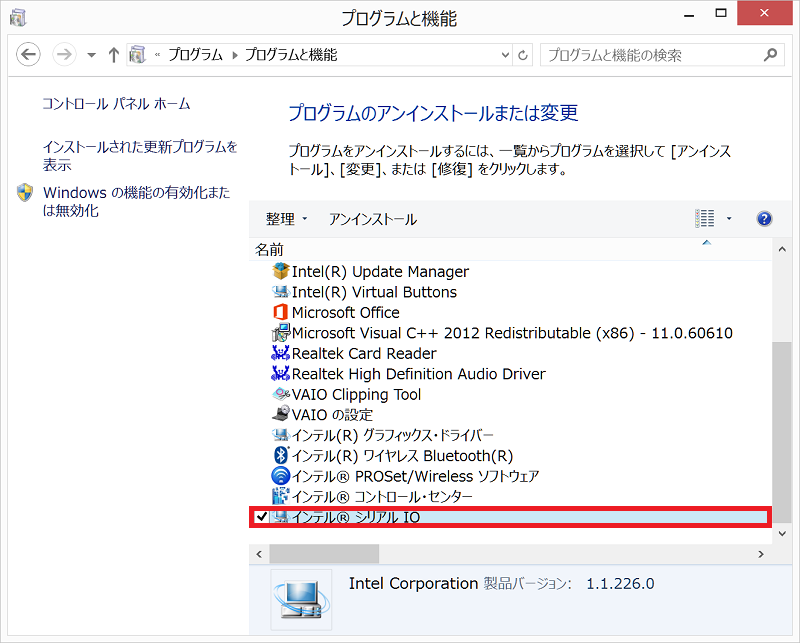800x643 pixels.
Task: Click the Realtek Card Reader crab icon
Action: pos(280,353)
